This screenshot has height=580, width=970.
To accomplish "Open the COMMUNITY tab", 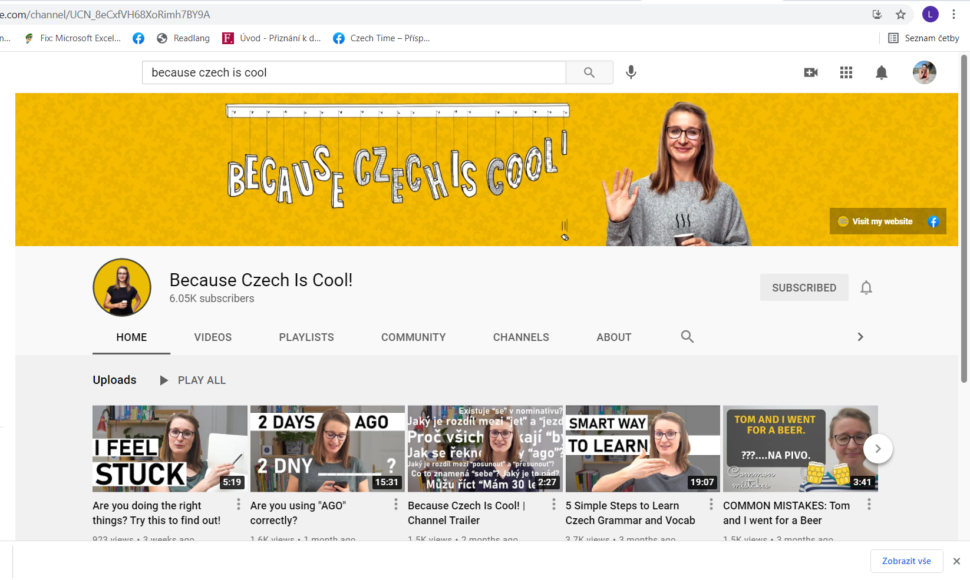I will [x=413, y=337].
